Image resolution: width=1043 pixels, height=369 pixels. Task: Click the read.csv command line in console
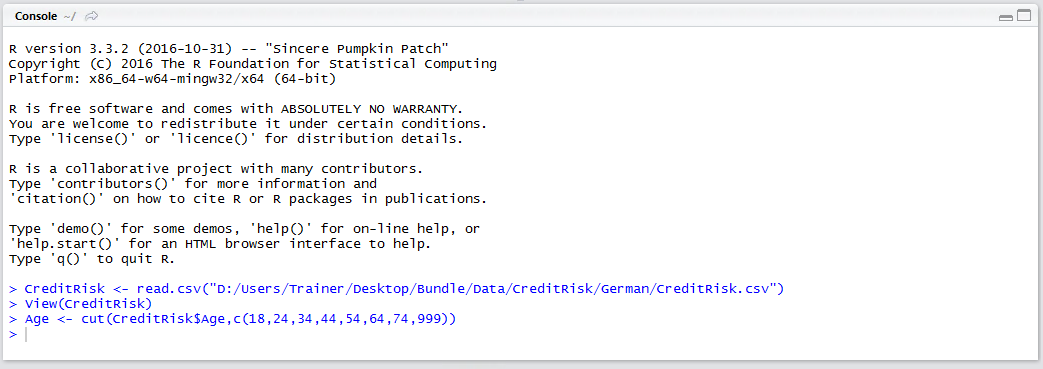point(397,289)
